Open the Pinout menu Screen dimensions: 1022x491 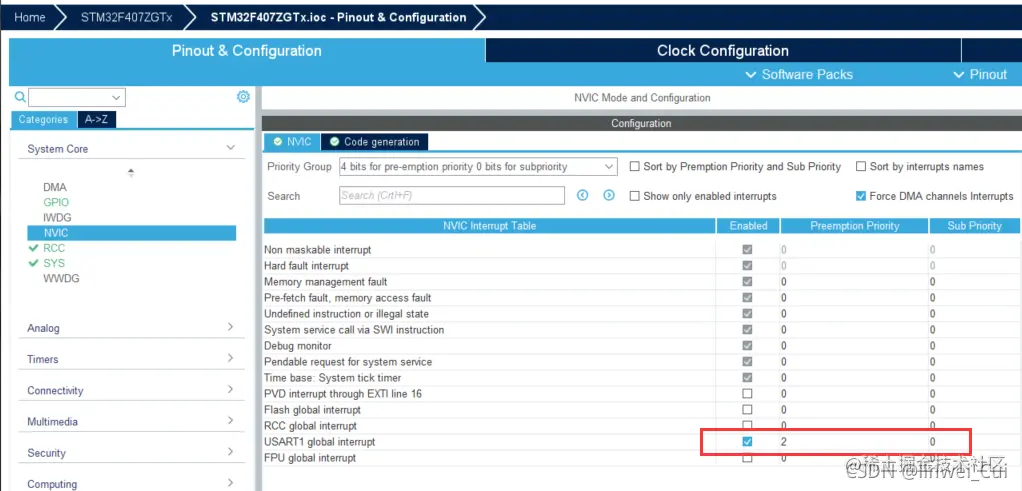coord(980,74)
